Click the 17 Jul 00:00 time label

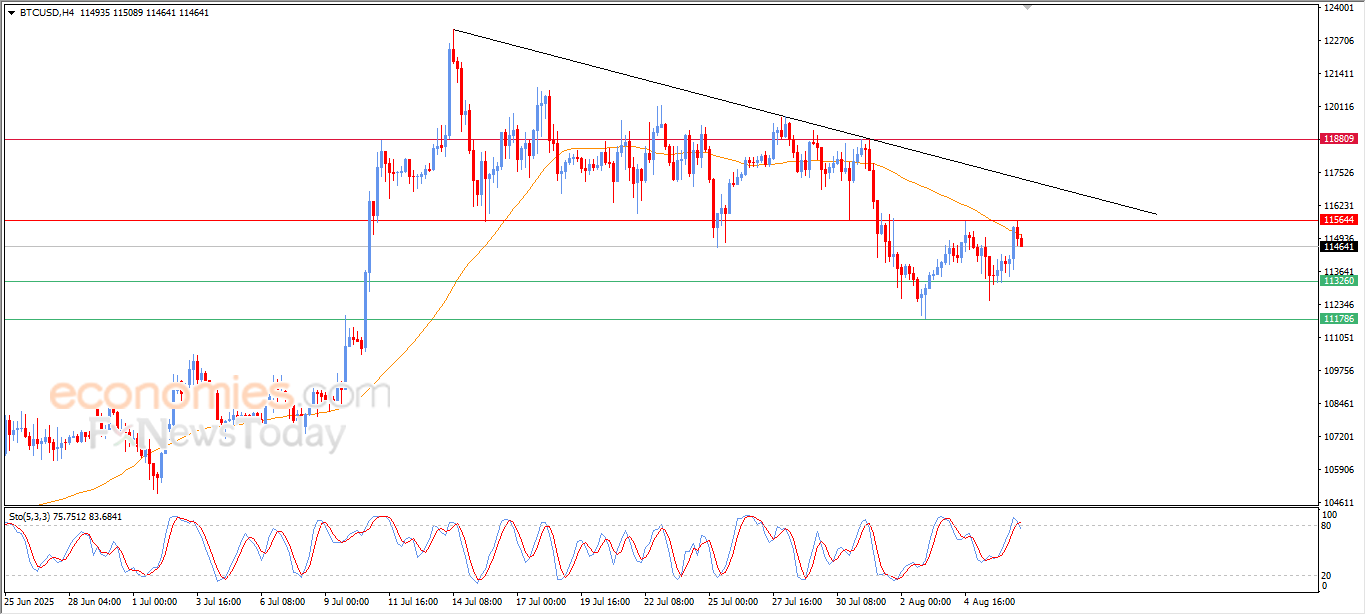click(x=541, y=602)
